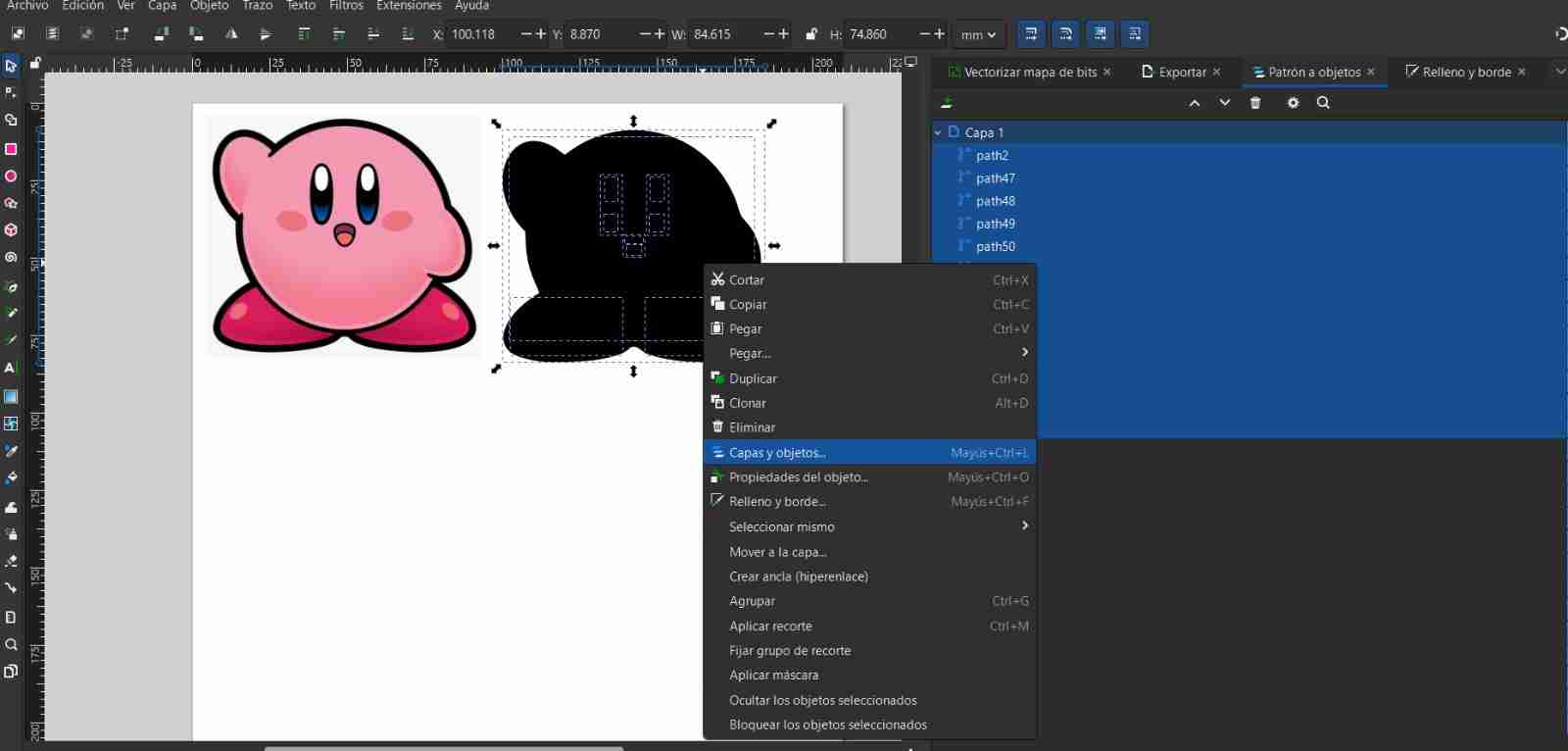
Task: Click Ocultar los objetos seleccionados
Action: (x=869, y=700)
